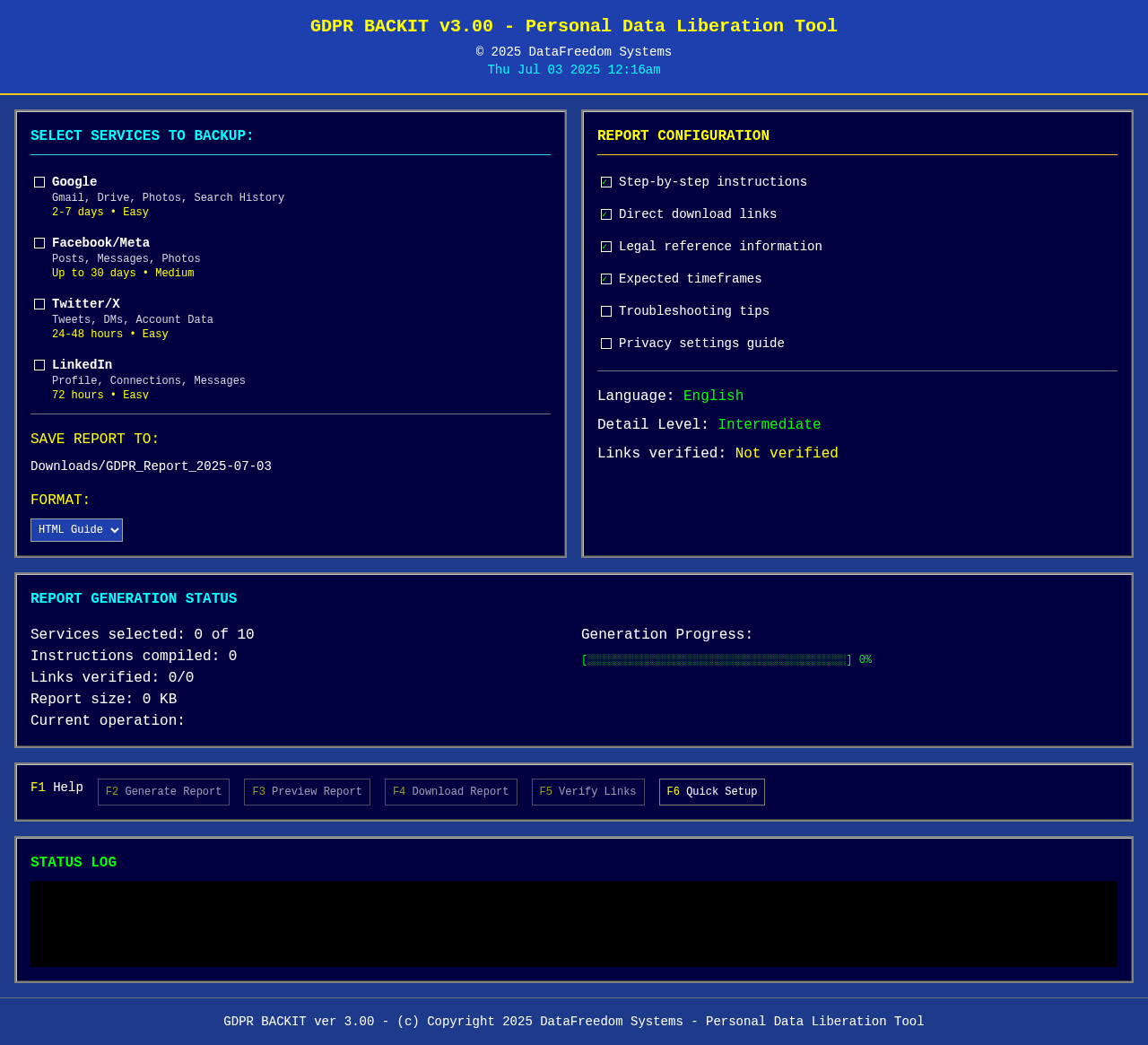
Task: Change Detail Level from Intermediate
Action: [x=769, y=422]
